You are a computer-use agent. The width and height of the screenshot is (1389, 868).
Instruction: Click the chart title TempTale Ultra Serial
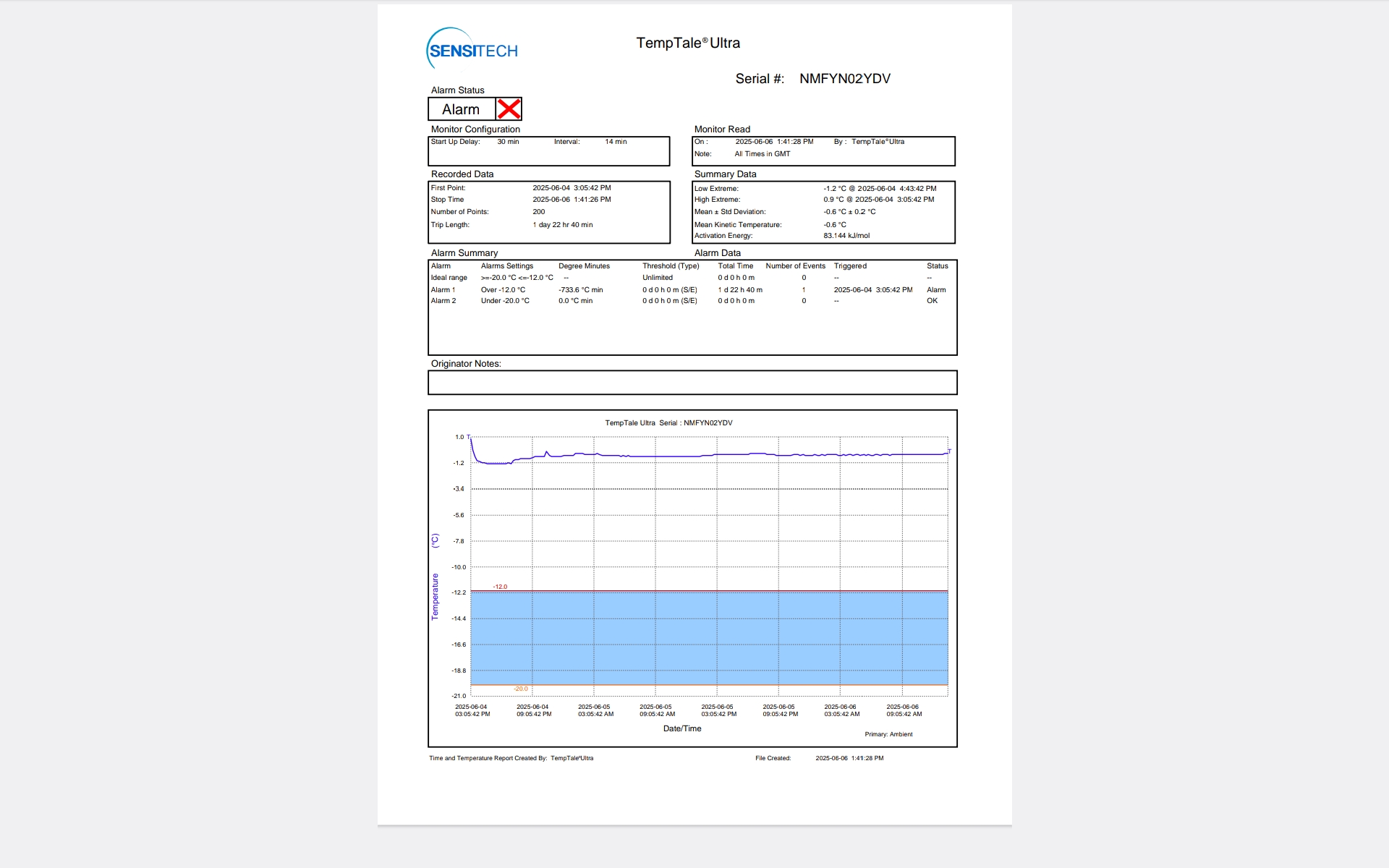668,423
